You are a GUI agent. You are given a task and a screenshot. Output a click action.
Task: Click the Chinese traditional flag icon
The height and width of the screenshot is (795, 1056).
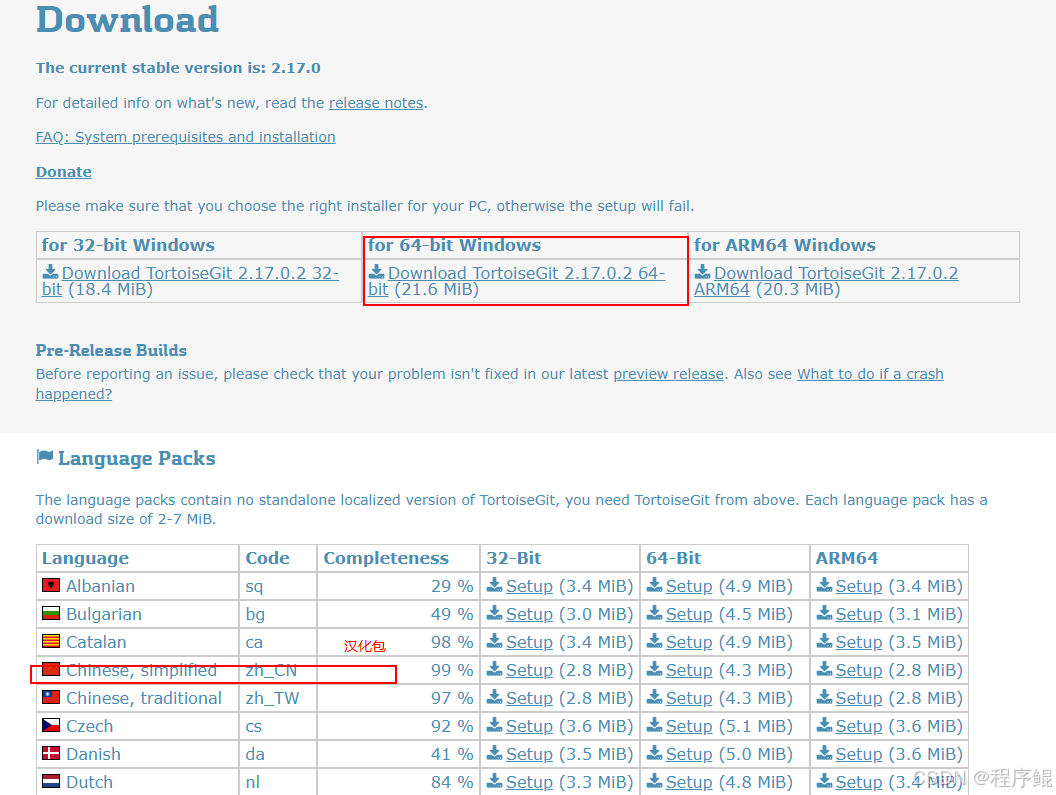click(51, 697)
